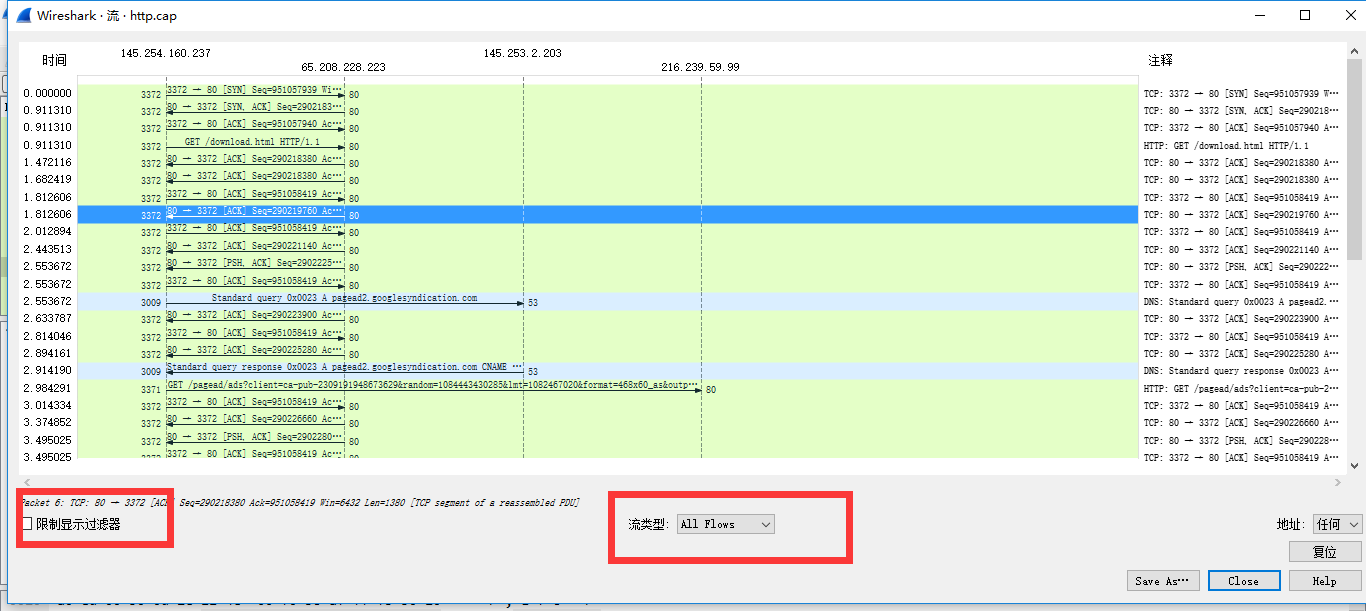This screenshot has width=1366, height=611.
Task: Click the Help button
Action: tap(1323, 580)
